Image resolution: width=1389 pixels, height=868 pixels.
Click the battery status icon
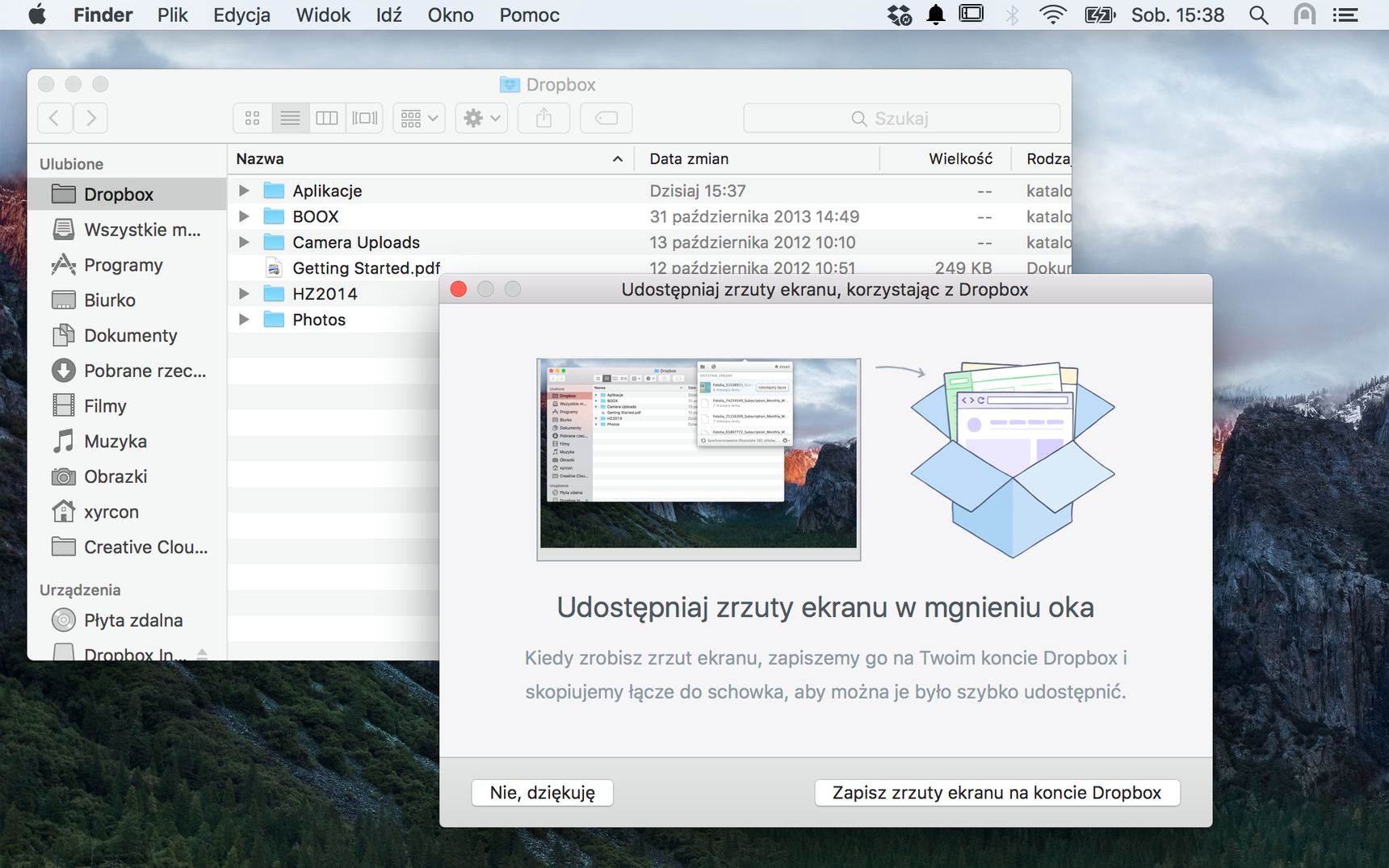click(x=1100, y=15)
